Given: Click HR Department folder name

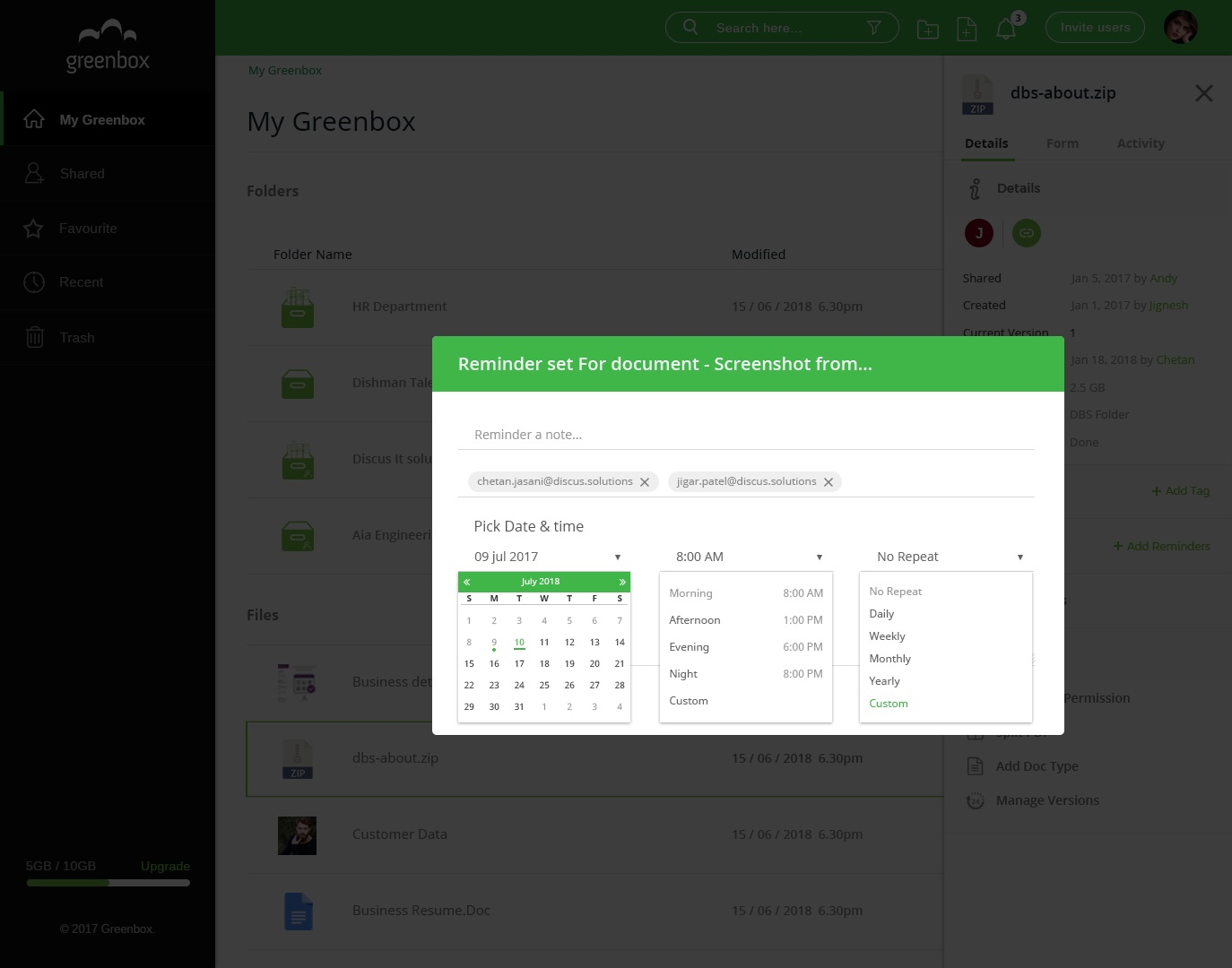Looking at the screenshot, I should point(400,307).
